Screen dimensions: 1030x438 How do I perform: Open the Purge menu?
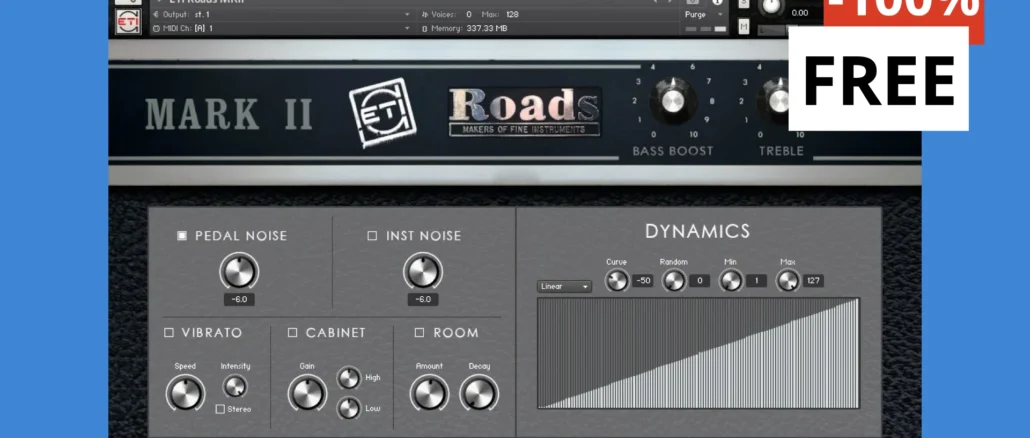point(704,14)
